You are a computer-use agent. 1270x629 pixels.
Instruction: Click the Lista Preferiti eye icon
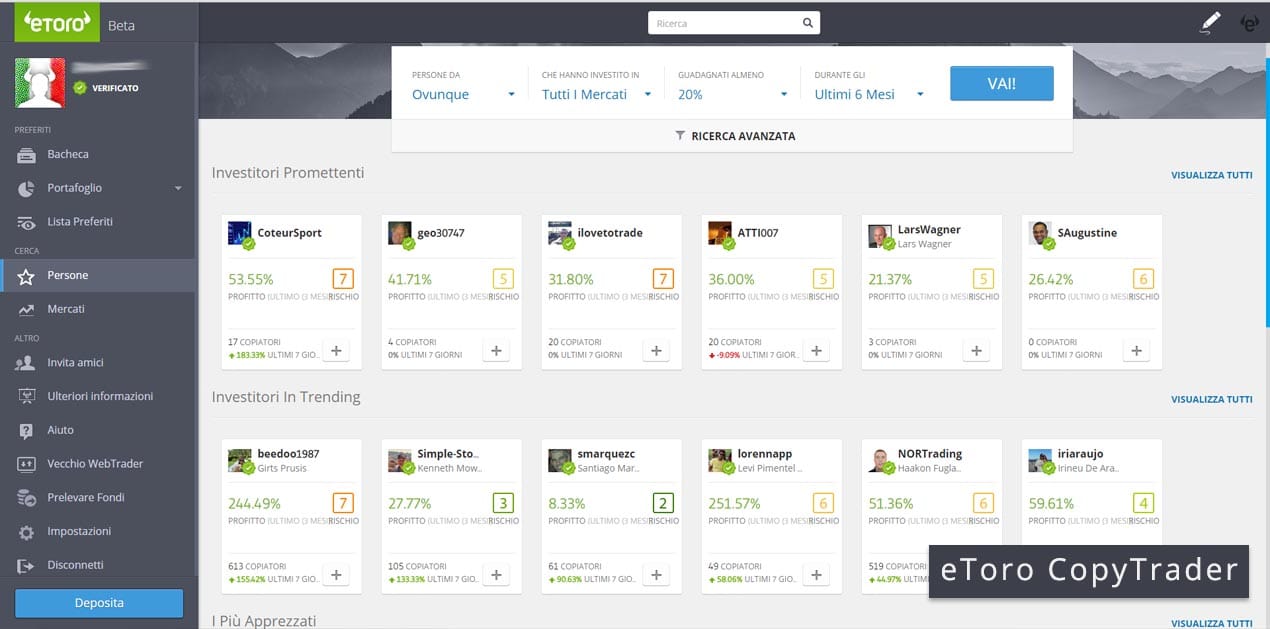27,222
